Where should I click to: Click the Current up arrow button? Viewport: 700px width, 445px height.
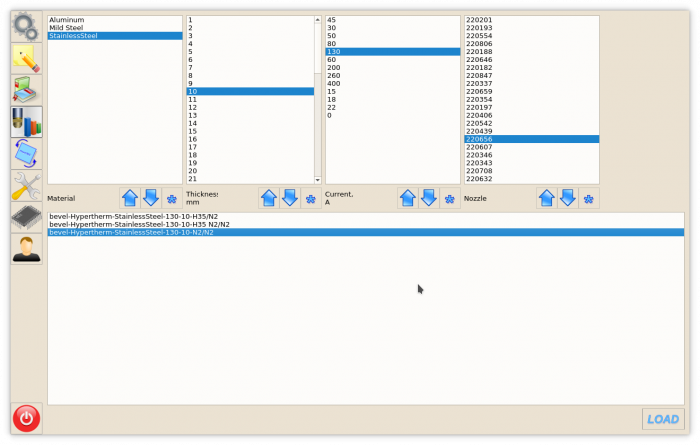(x=408, y=198)
